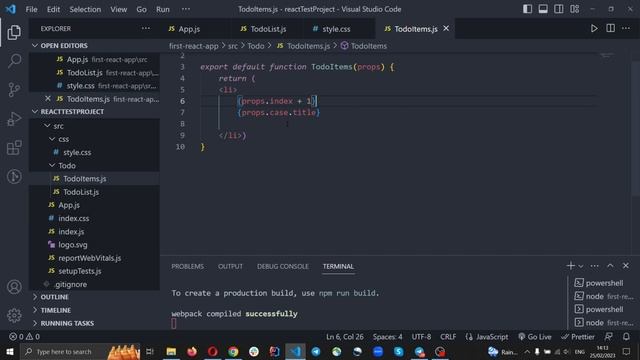Click the src breadcrumb segment

click(233, 46)
